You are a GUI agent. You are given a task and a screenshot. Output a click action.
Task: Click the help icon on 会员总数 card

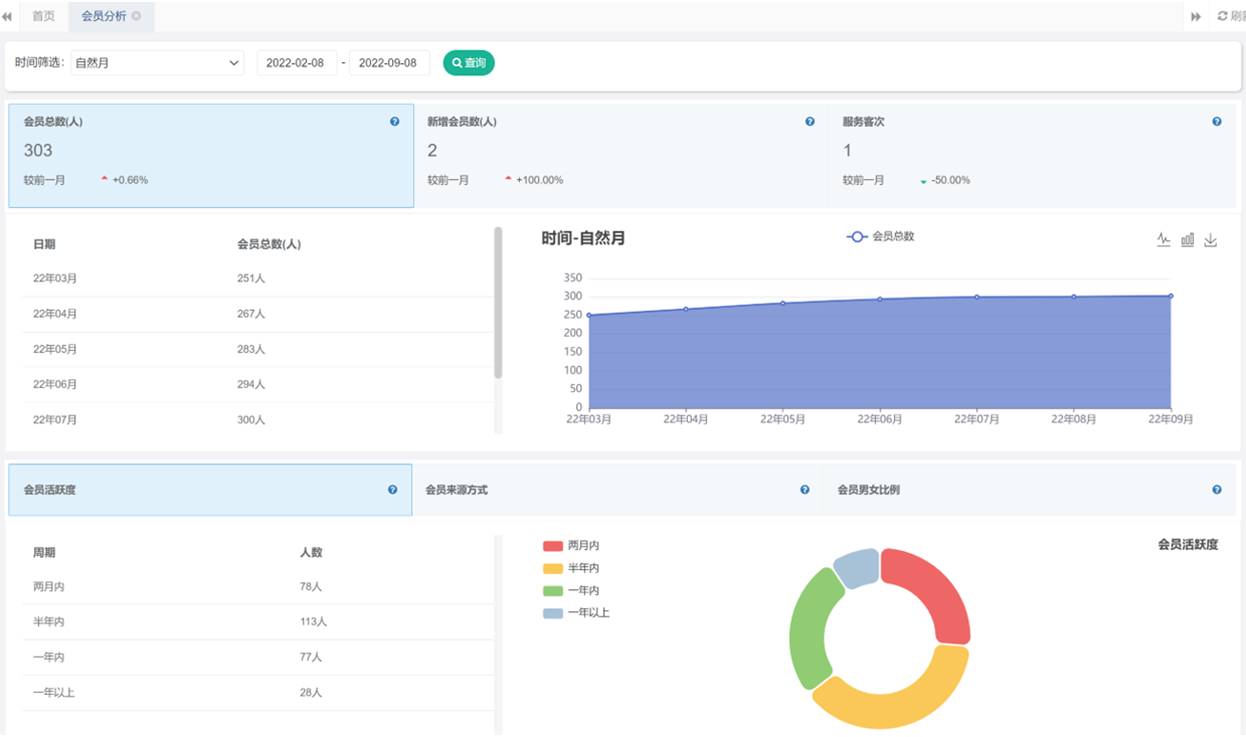[394, 122]
